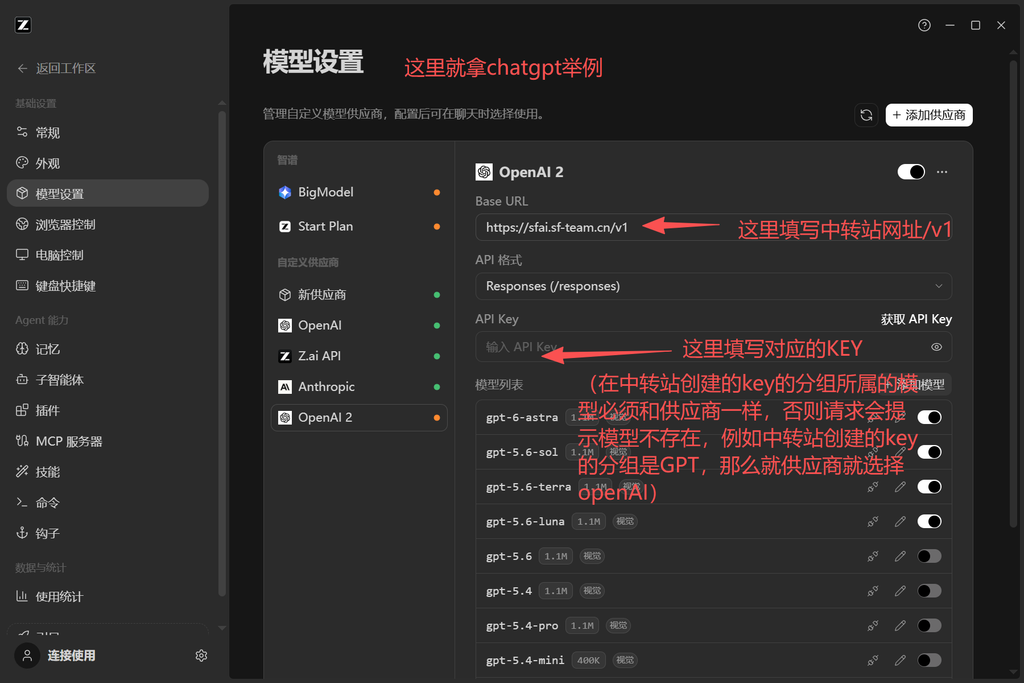Click 返回工作区 to go back
Viewport: 1024px width, 683px height.
click(56, 69)
